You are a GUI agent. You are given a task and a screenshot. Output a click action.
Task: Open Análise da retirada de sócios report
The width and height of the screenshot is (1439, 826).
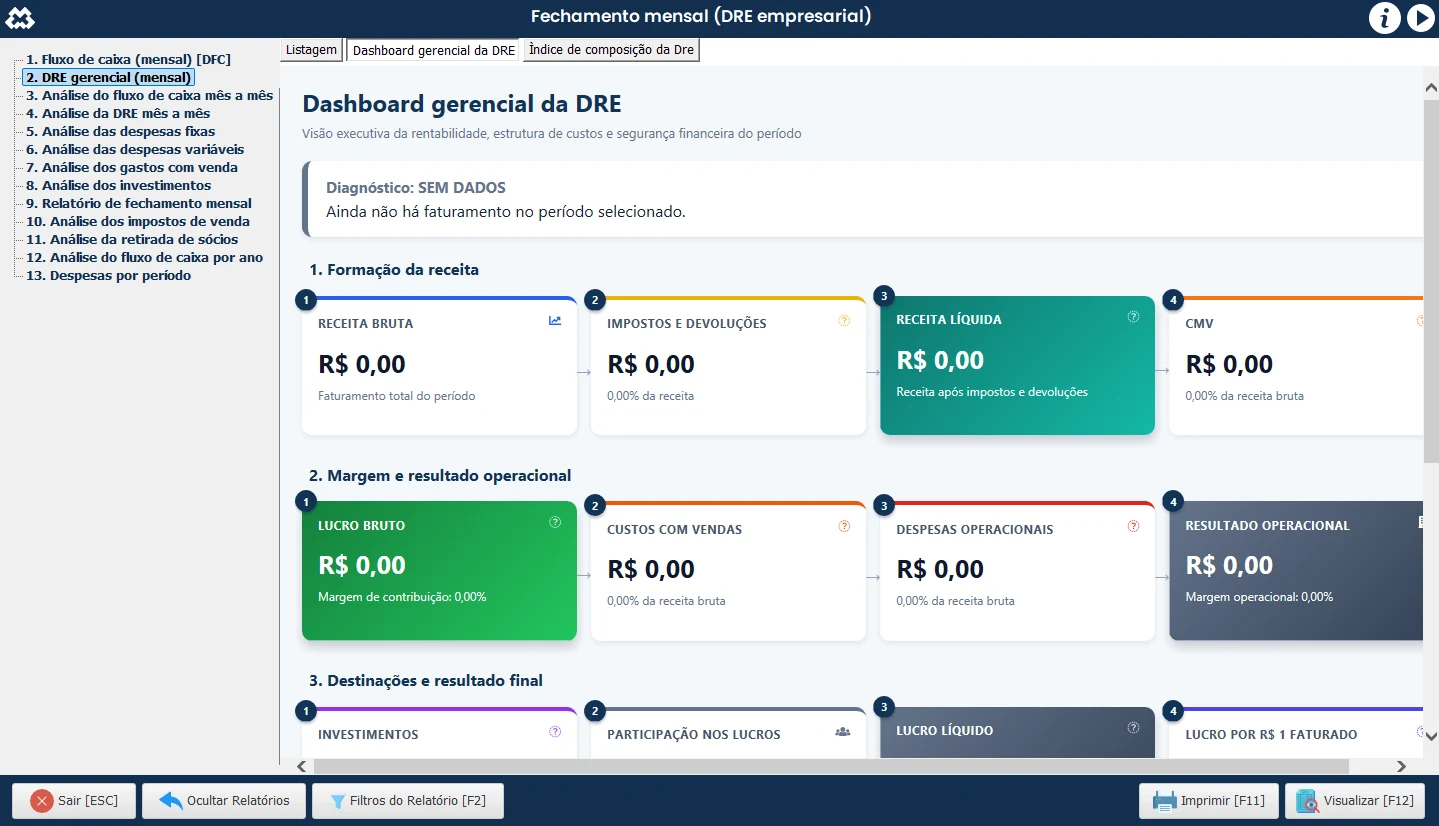click(132, 240)
